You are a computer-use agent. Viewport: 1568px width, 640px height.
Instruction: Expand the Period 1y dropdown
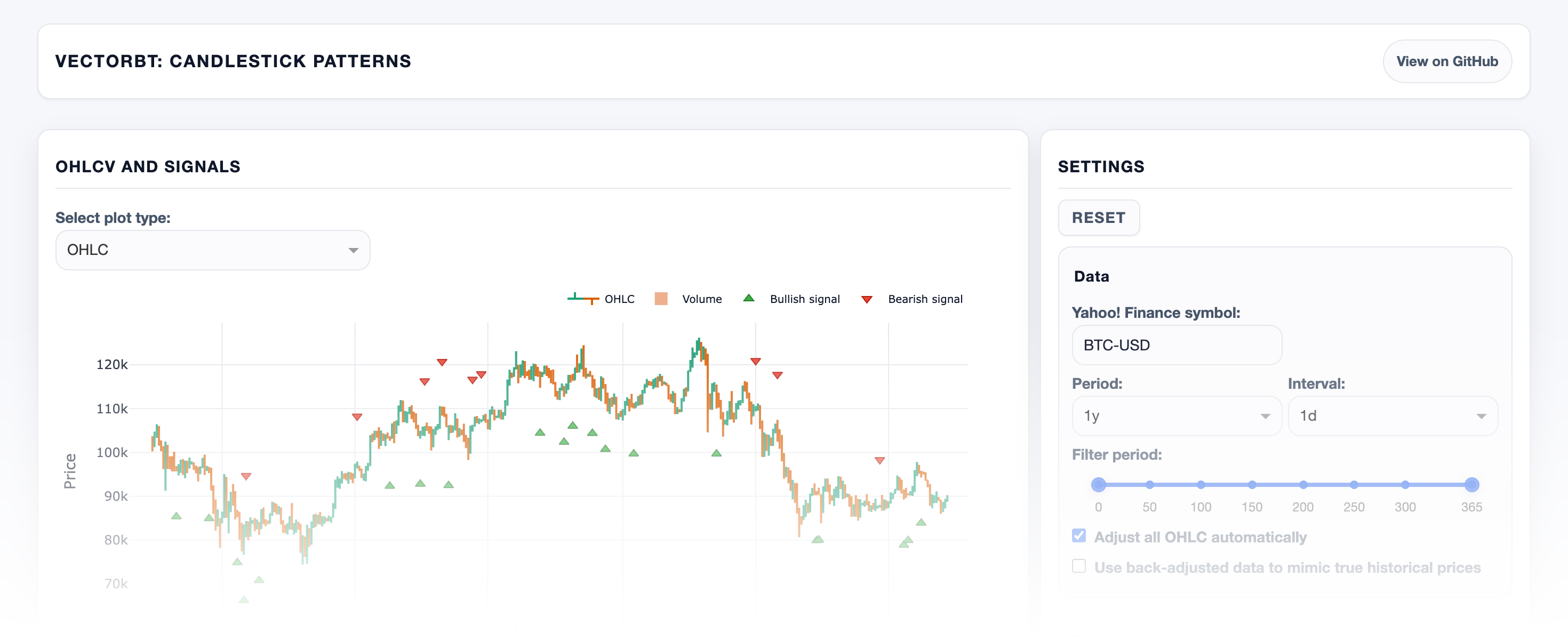[1176, 416]
